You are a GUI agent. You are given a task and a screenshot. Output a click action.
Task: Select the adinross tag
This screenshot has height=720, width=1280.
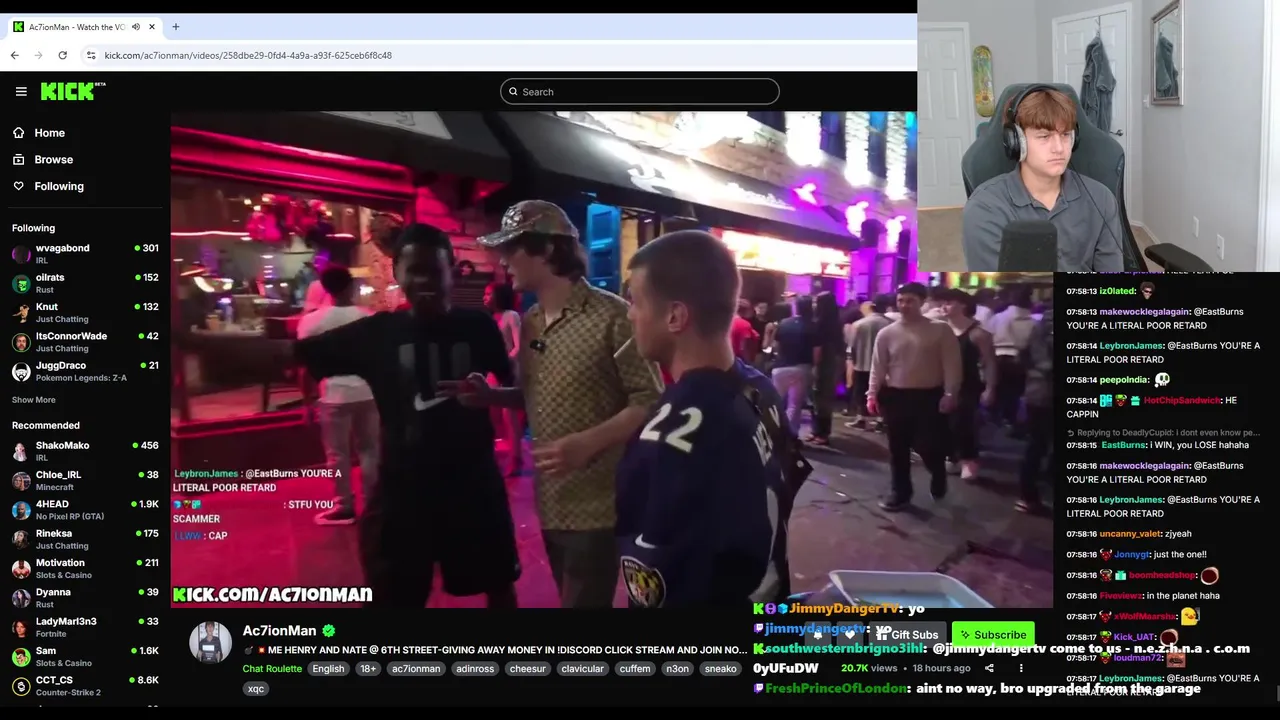click(475, 669)
